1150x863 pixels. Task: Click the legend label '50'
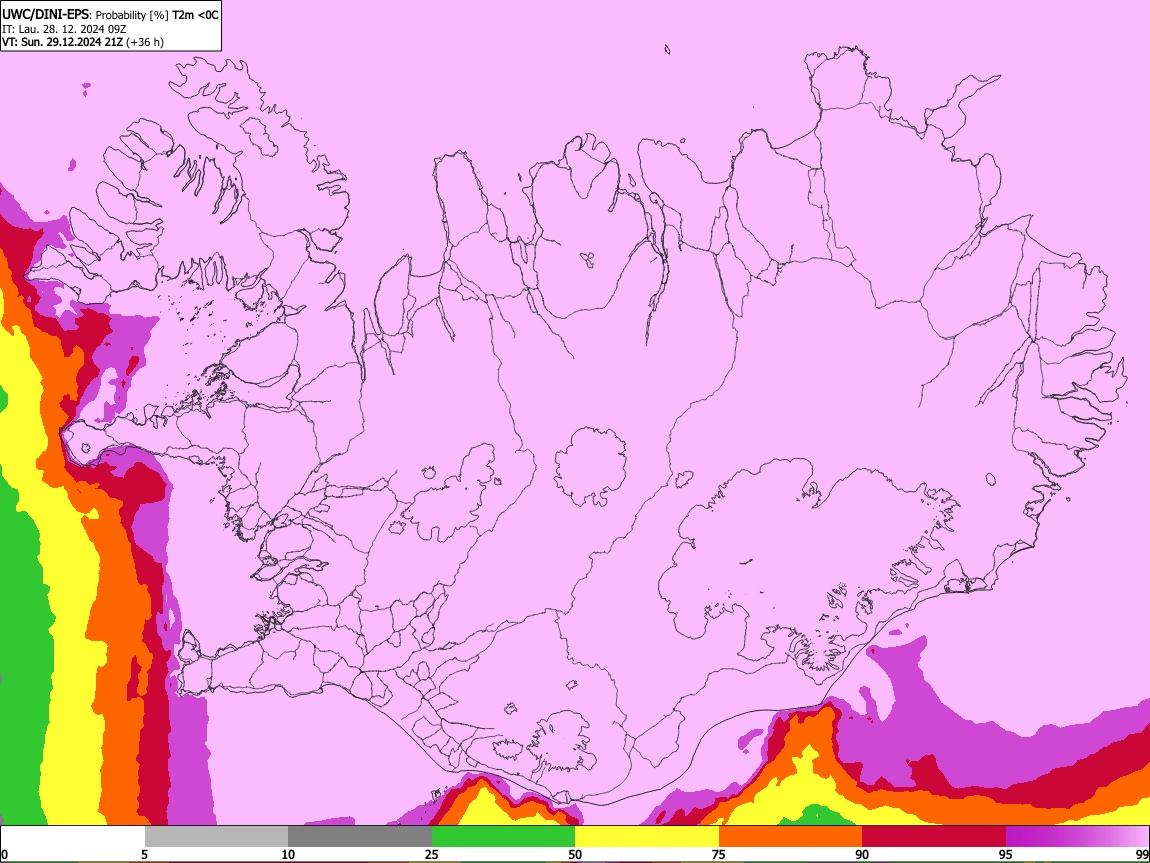(575, 855)
